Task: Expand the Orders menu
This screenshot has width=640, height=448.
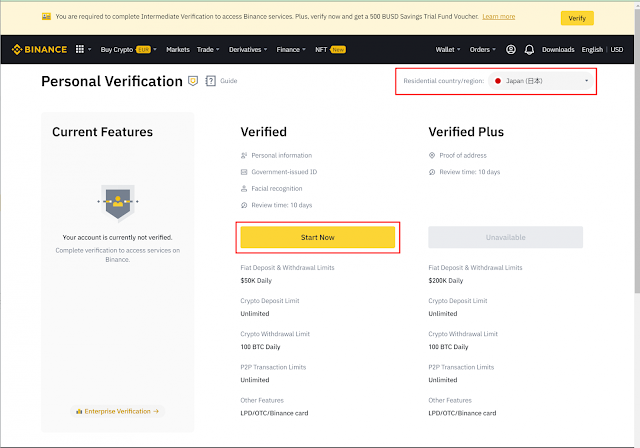Action: (482, 49)
